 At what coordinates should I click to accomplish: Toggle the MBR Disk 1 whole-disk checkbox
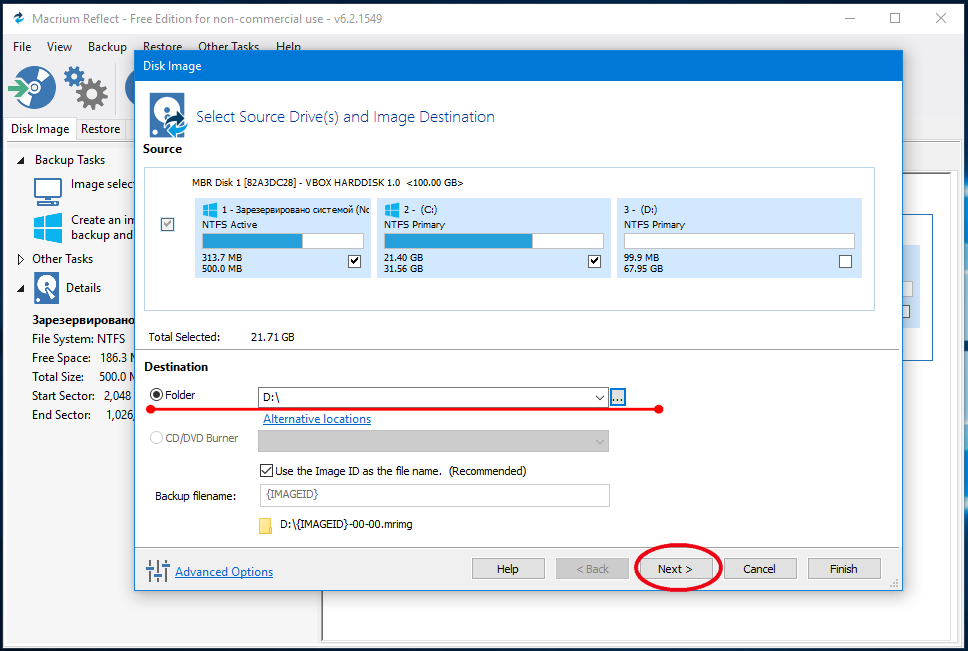click(x=167, y=224)
